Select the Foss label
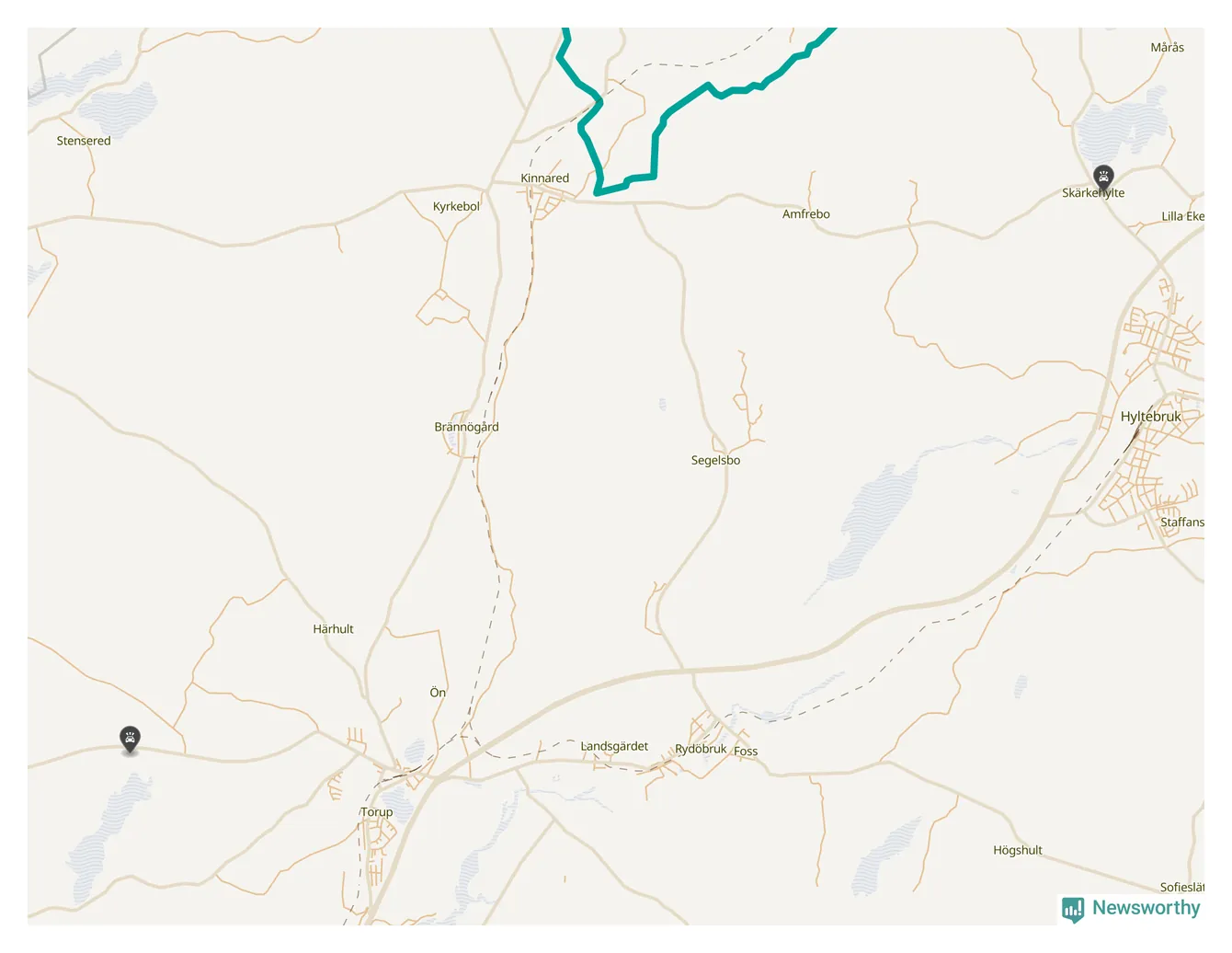 tap(746, 752)
